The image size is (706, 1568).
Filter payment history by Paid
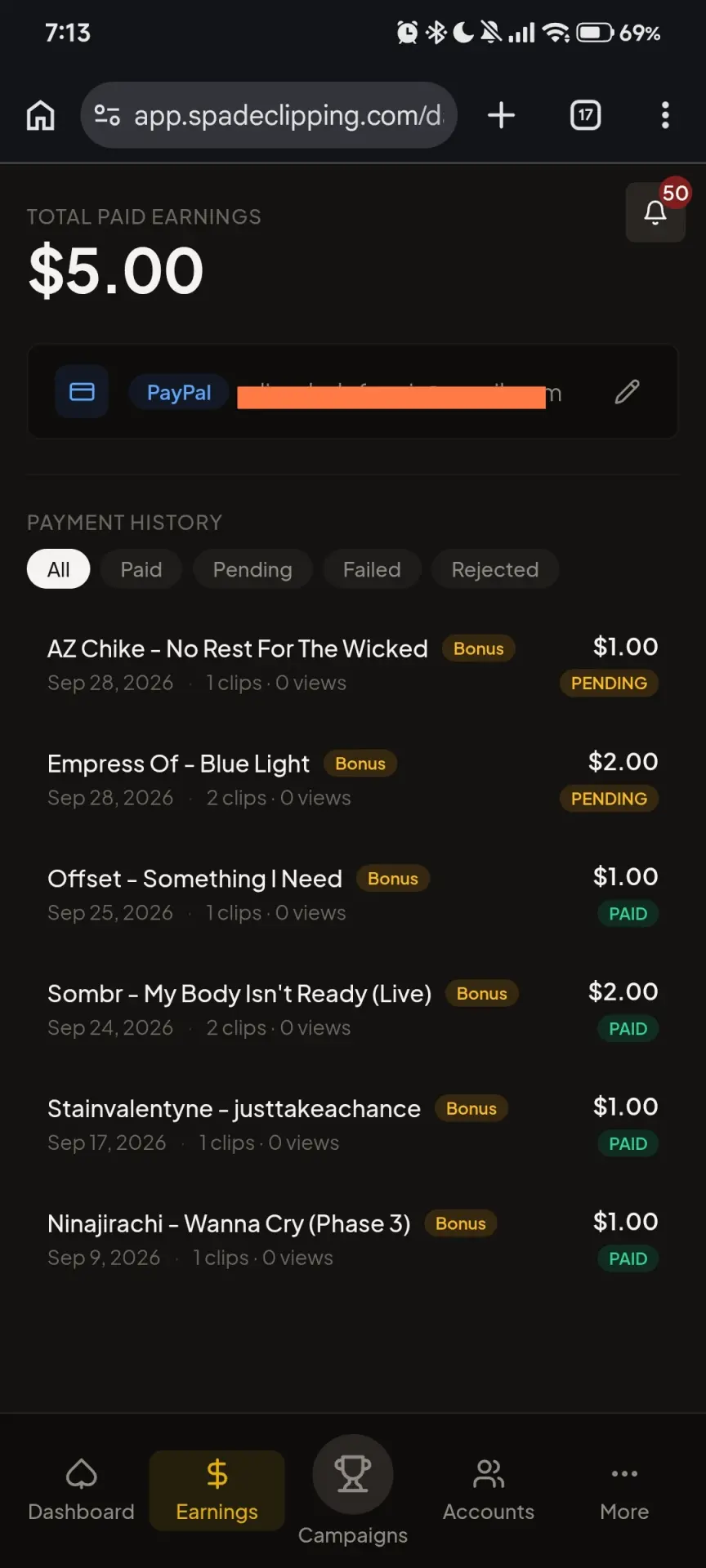pos(141,569)
